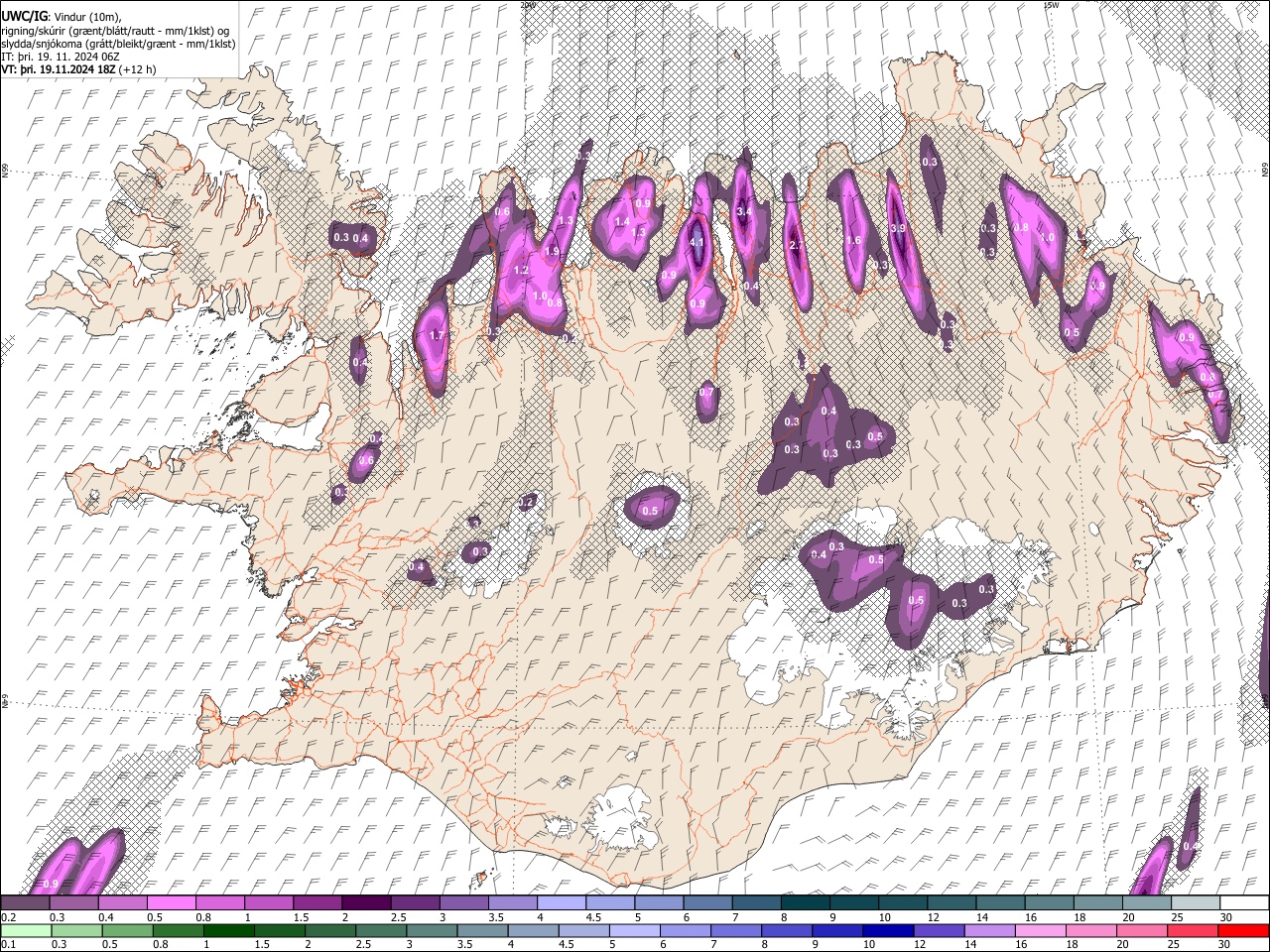The image size is (1270, 952).
Task: Pick the darkest green rain swatch between 1 and 1.5
Action: 229,930
